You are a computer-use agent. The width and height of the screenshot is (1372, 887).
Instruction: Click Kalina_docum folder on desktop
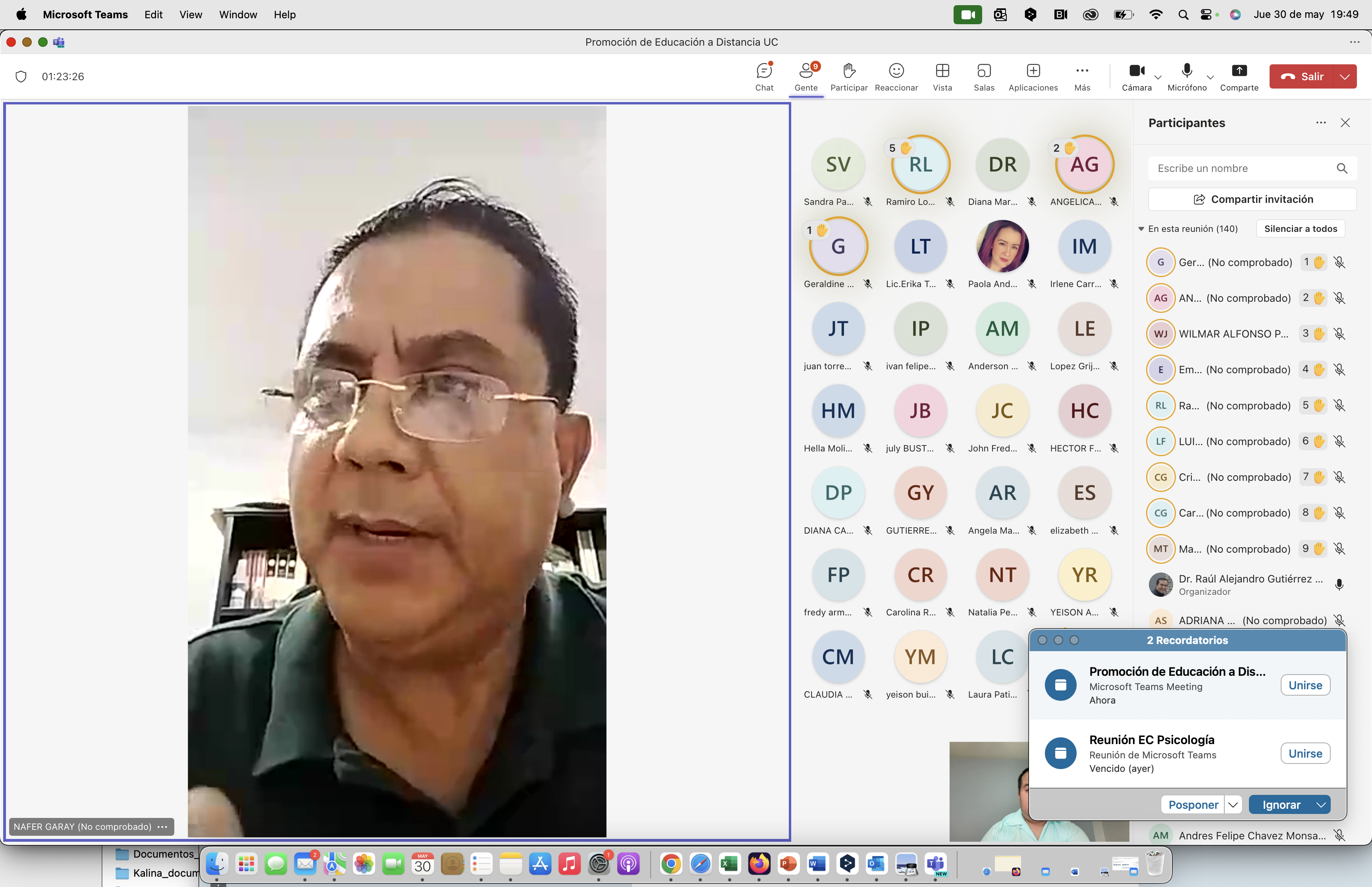click(156, 873)
